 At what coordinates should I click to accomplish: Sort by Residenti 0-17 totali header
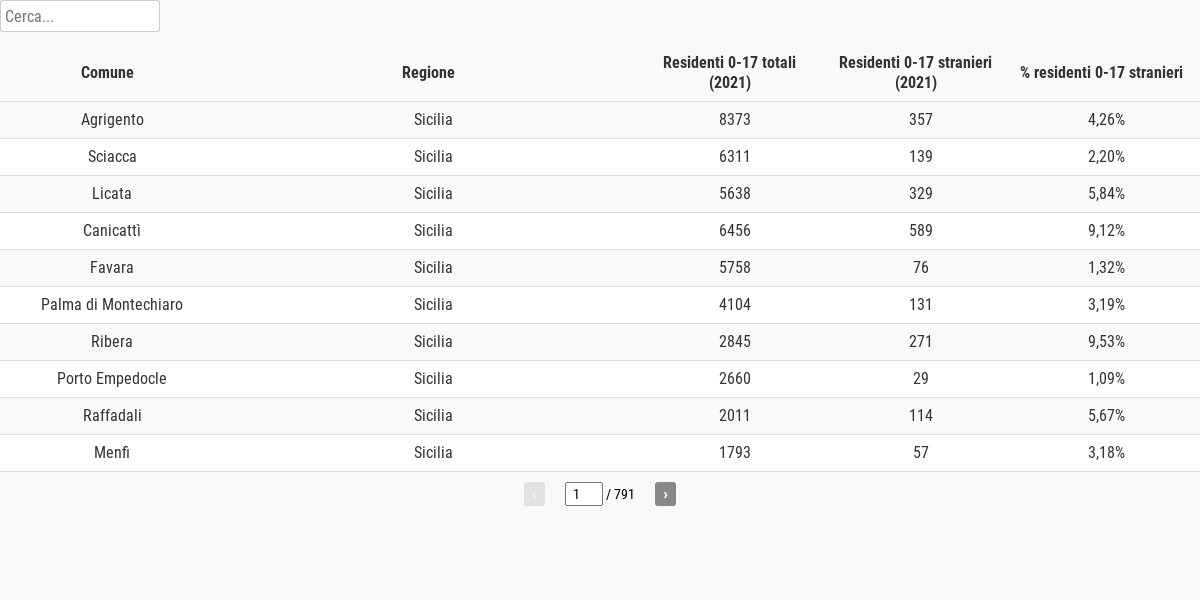(729, 72)
